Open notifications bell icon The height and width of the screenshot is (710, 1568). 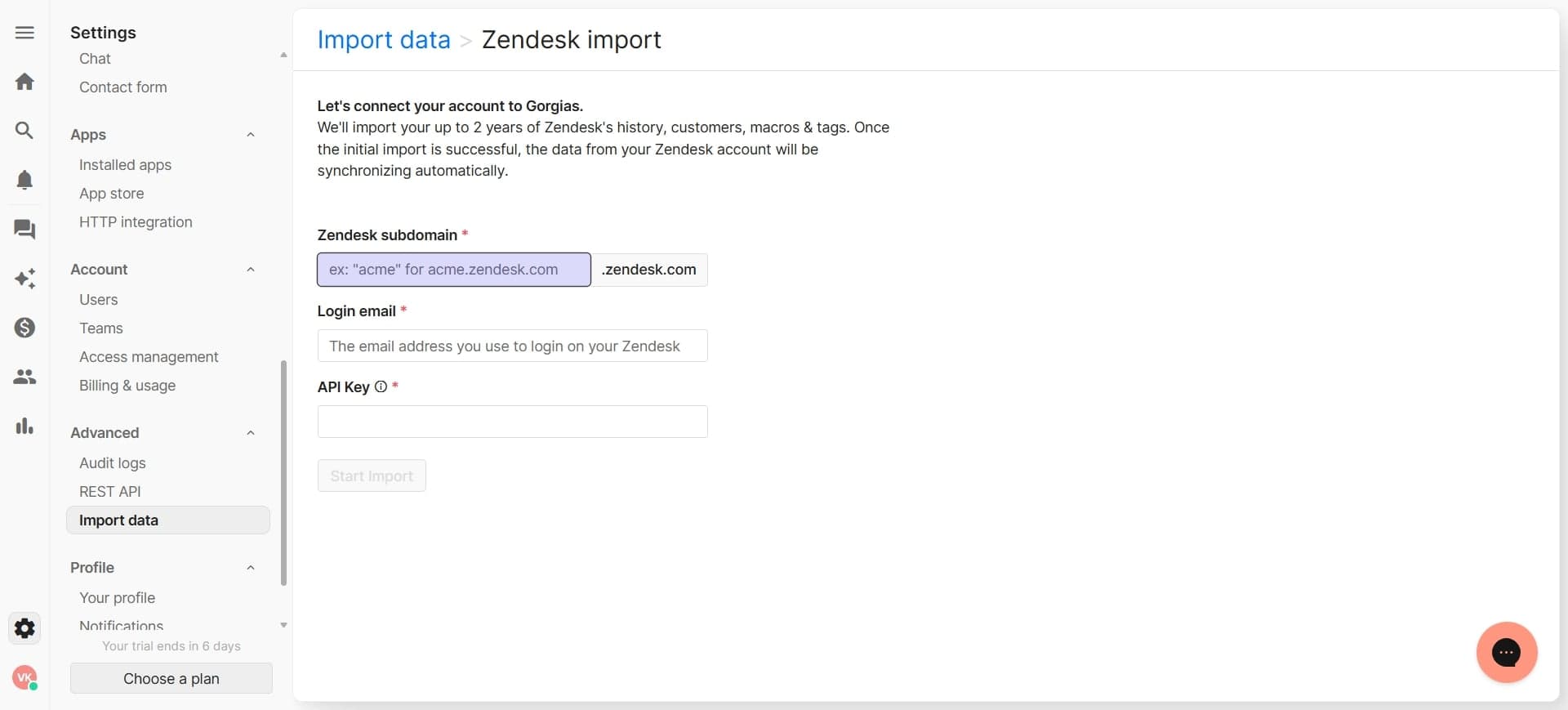click(24, 180)
